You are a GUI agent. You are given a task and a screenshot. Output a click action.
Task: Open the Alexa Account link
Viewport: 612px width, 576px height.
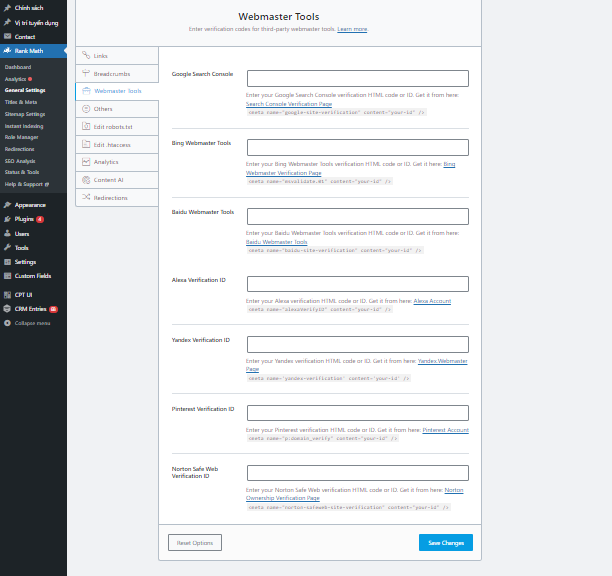click(x=432, y=301)
